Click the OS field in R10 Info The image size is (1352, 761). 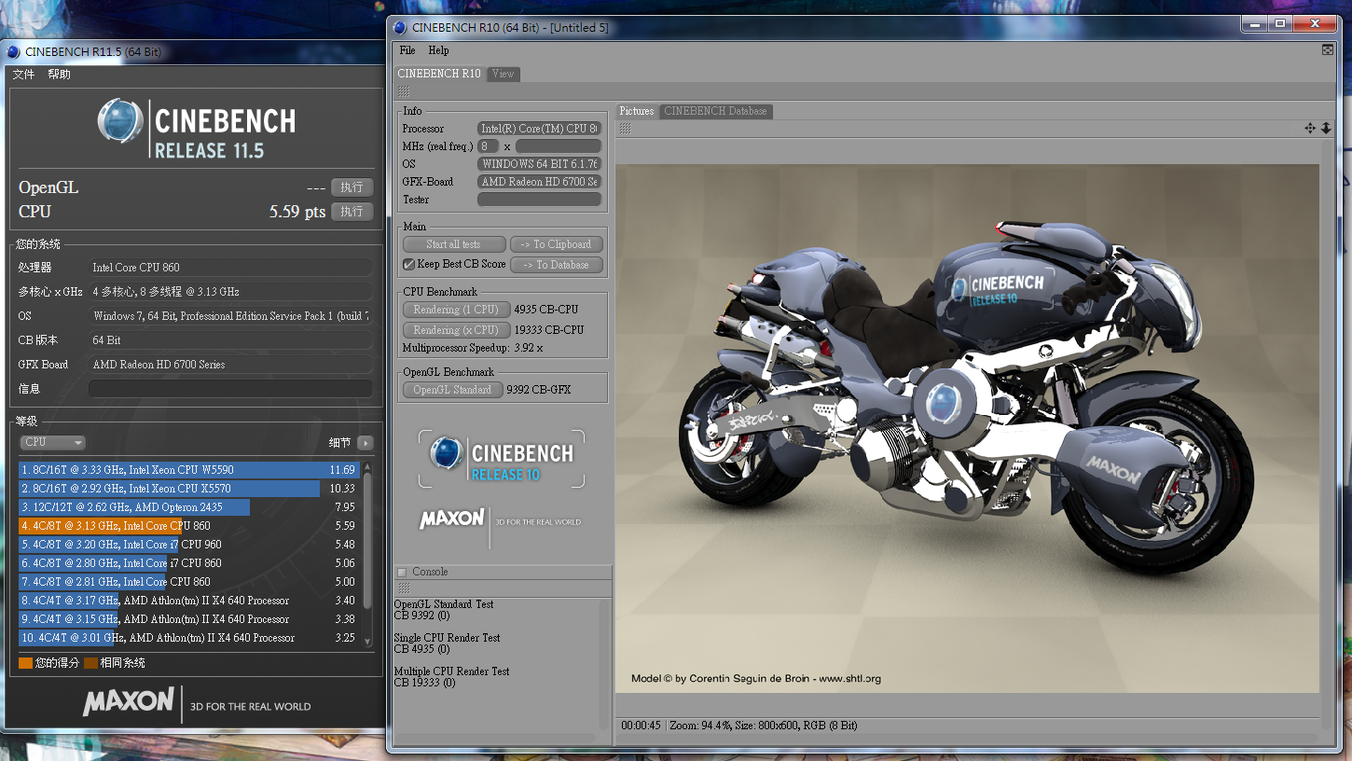pyautogui.click(x=539, y=164)
